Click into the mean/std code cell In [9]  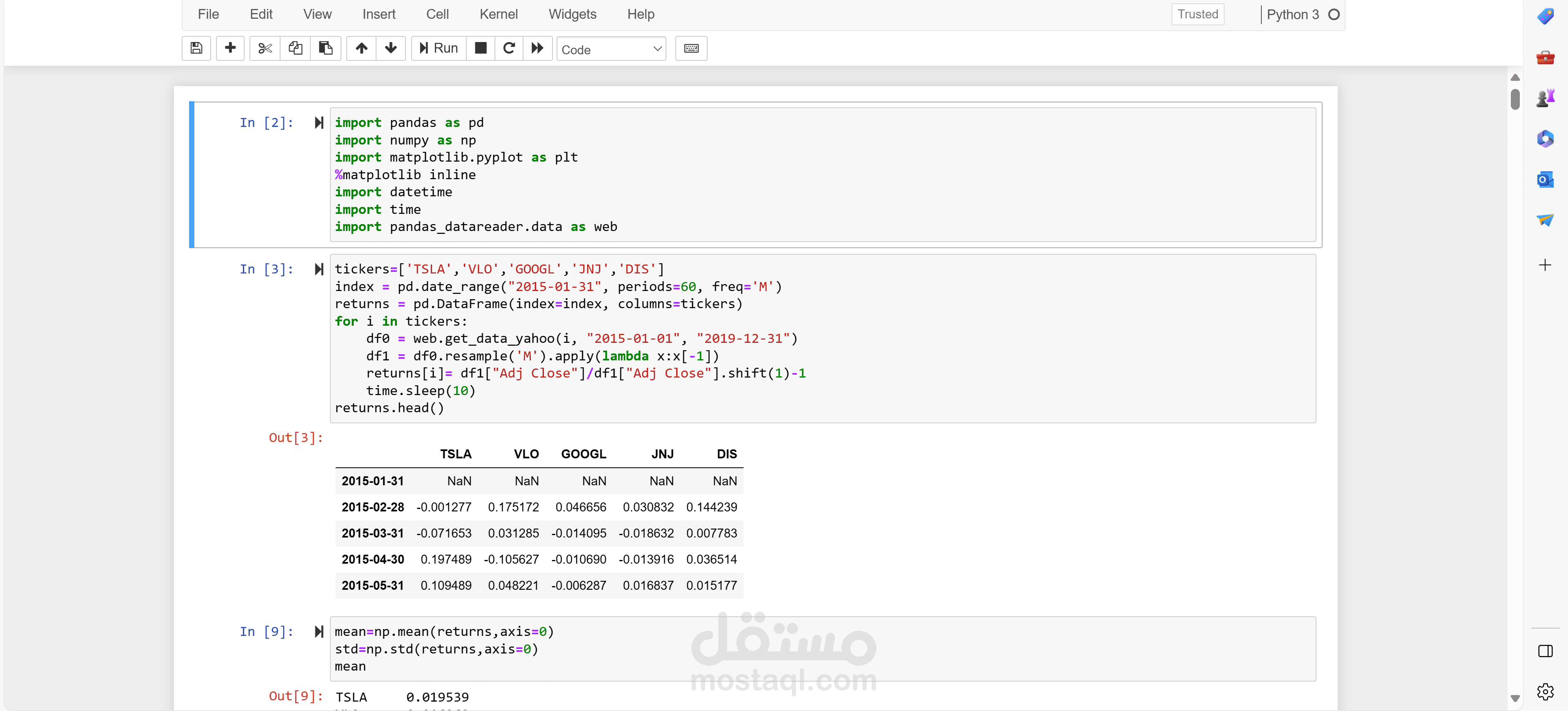pos(822,649)
